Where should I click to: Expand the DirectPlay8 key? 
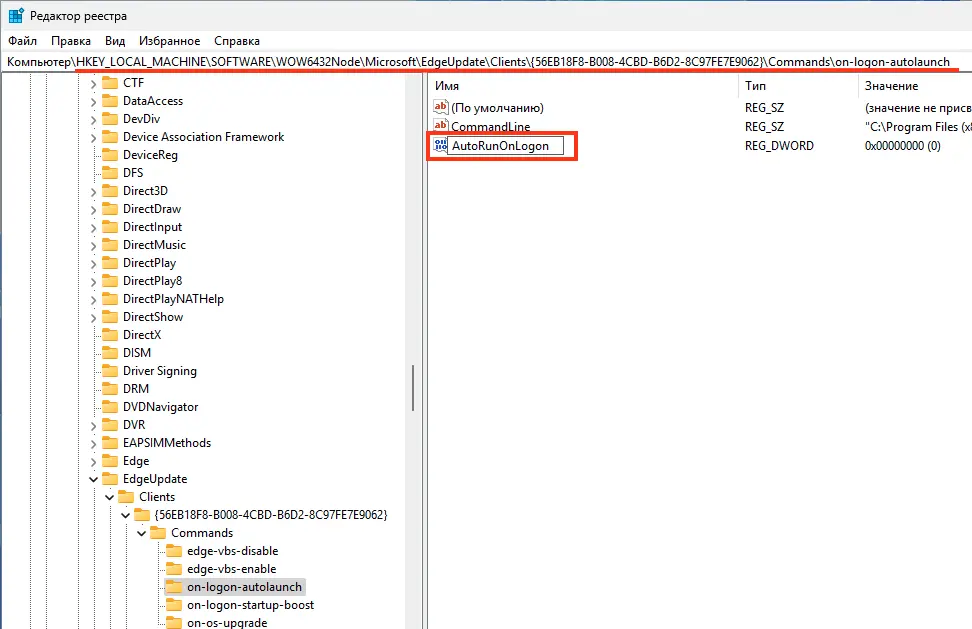[94, 281]
